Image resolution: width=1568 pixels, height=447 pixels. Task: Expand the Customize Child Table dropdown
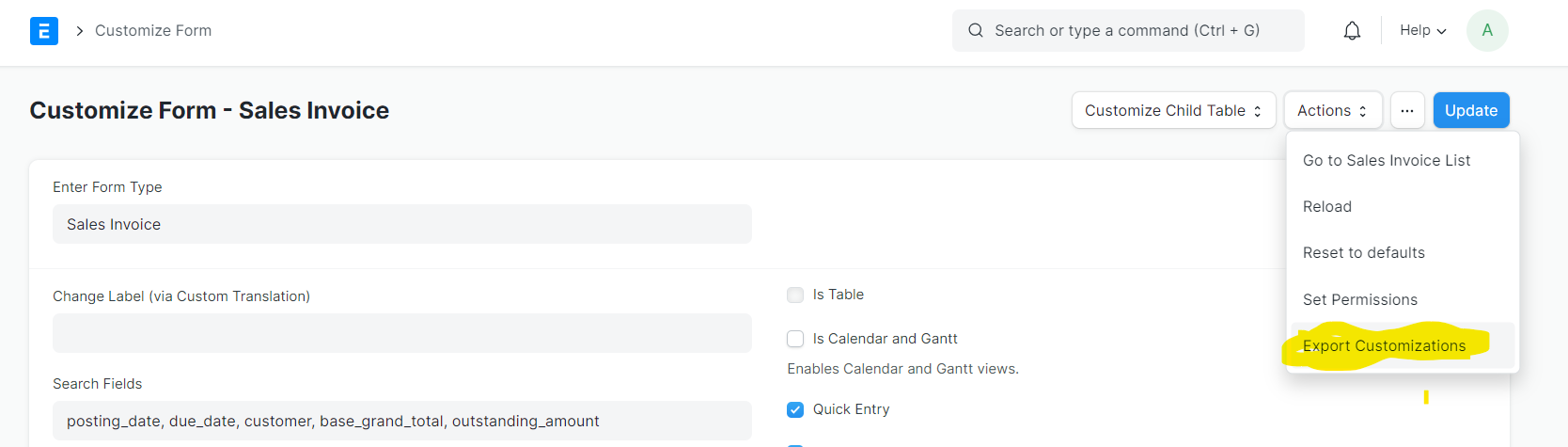click(1173, 110)
